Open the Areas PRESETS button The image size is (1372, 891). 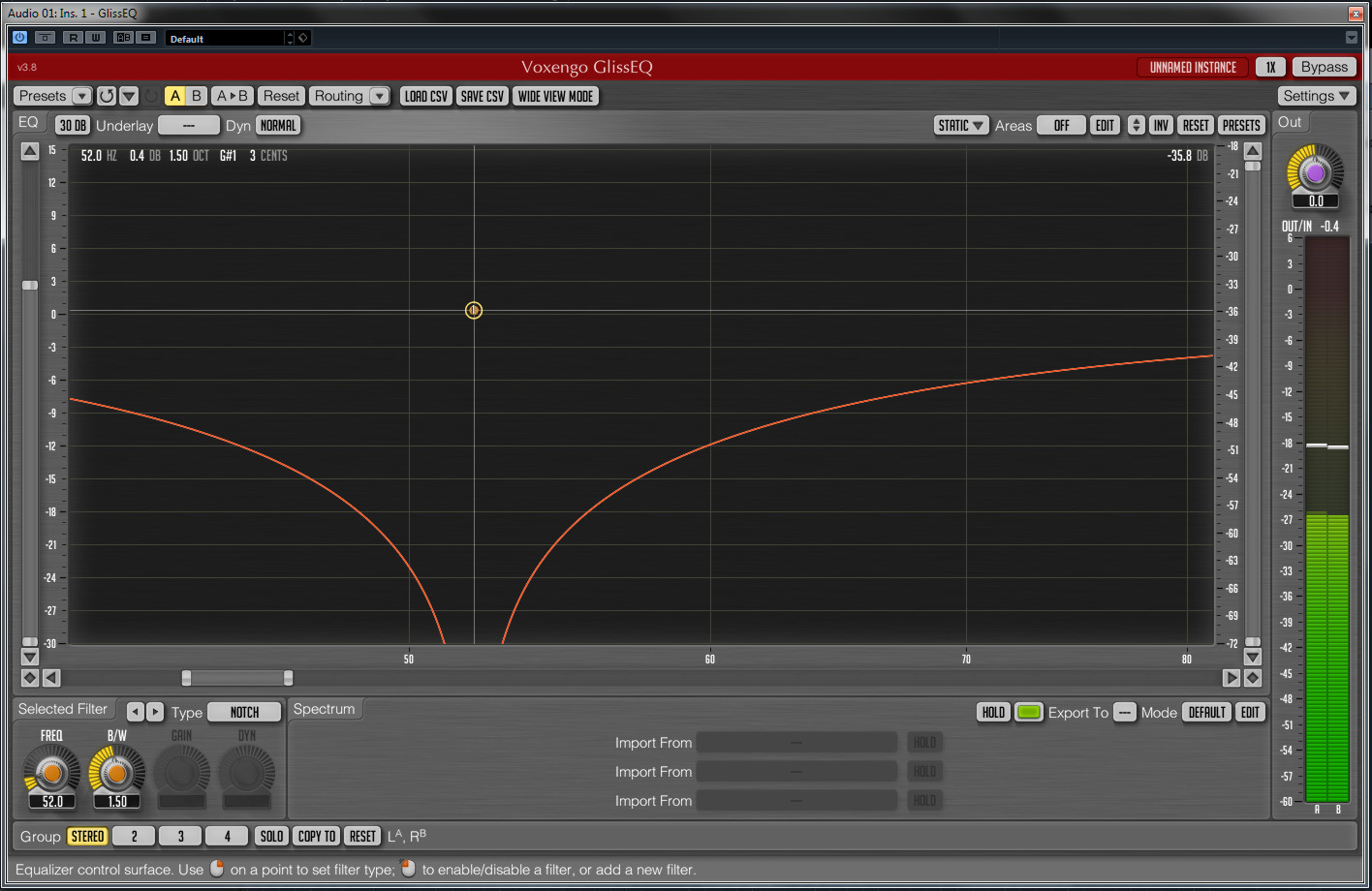1241,125
